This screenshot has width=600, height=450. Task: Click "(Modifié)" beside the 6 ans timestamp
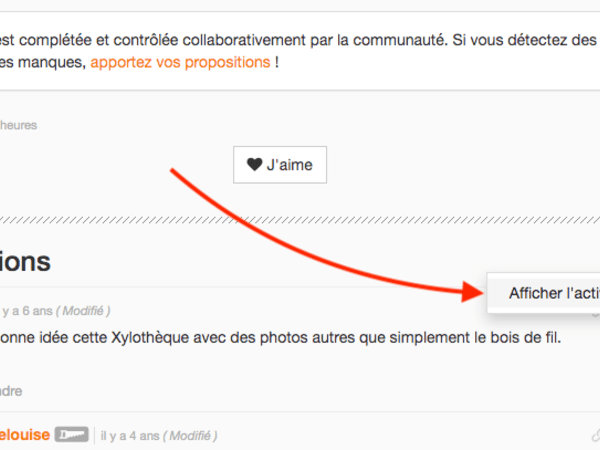coord(84,311)
